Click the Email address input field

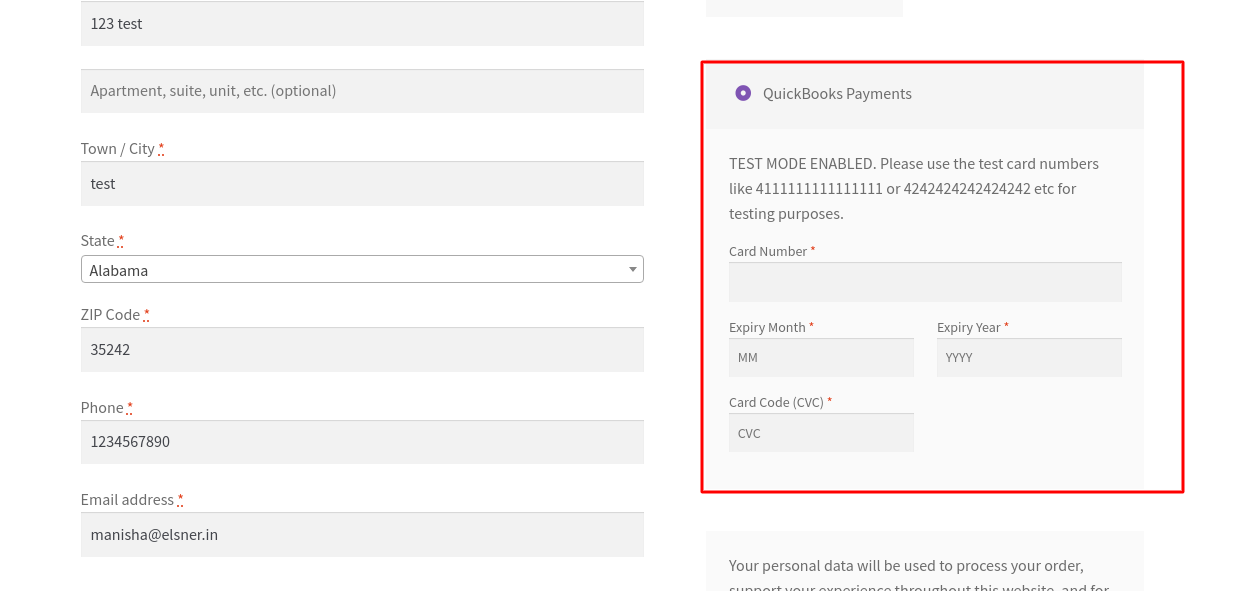[362, 535]
